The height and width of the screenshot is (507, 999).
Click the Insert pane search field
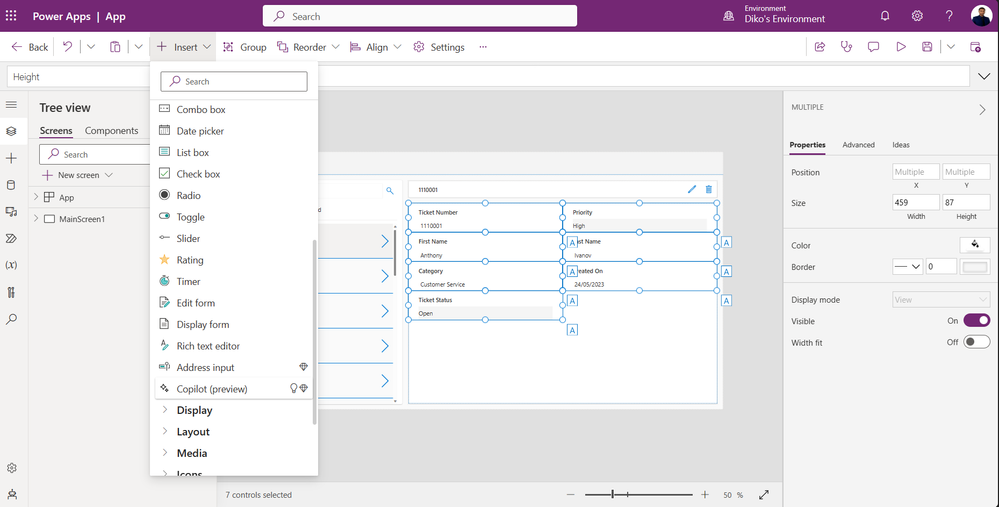coord(234,82)
